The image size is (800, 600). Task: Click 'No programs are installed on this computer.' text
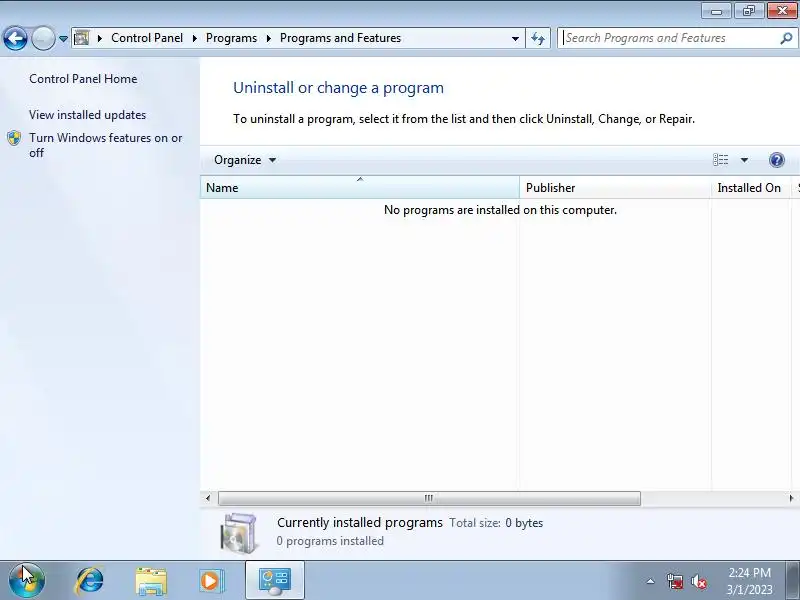tap(500, 210)
